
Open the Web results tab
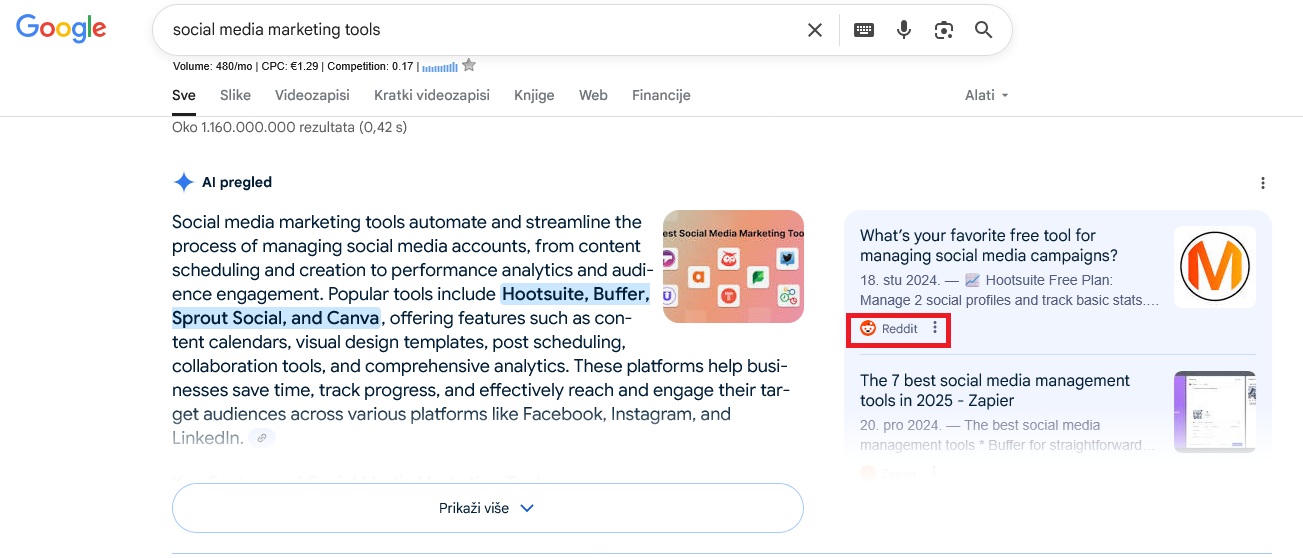tap(593, 95)
